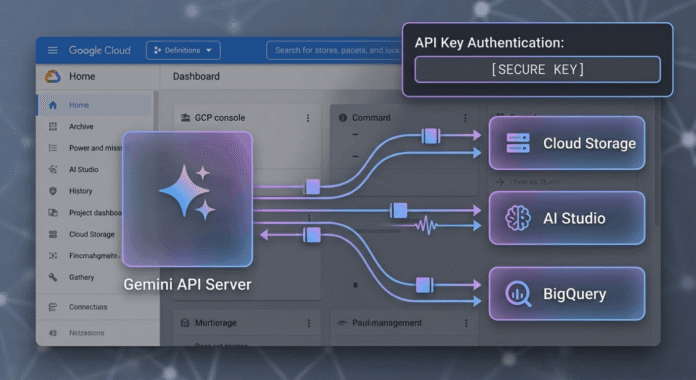
Task: Open Gathery in the sidebar
Action: coord(81,277)
